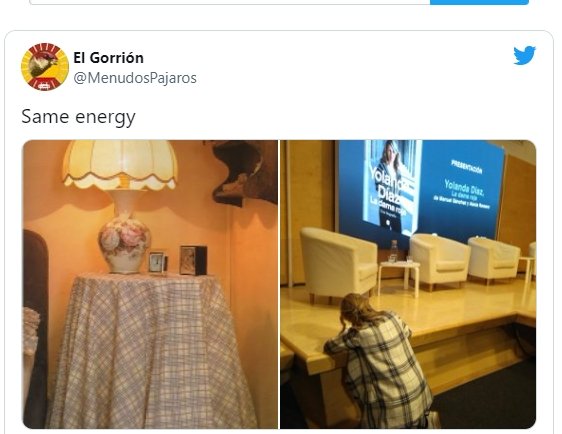Visit the @MenudosPajaros handle link

(x=135, y=78)
